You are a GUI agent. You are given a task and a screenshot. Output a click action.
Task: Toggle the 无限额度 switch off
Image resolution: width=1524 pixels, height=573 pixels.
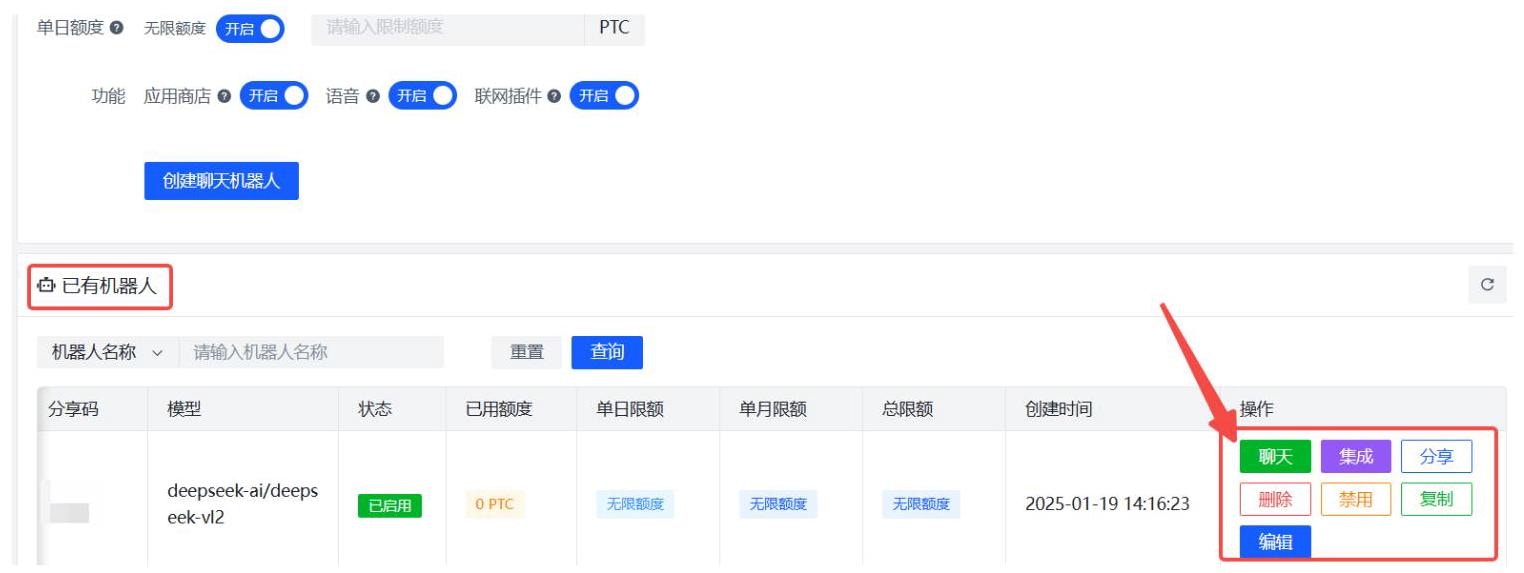[251, 28]
